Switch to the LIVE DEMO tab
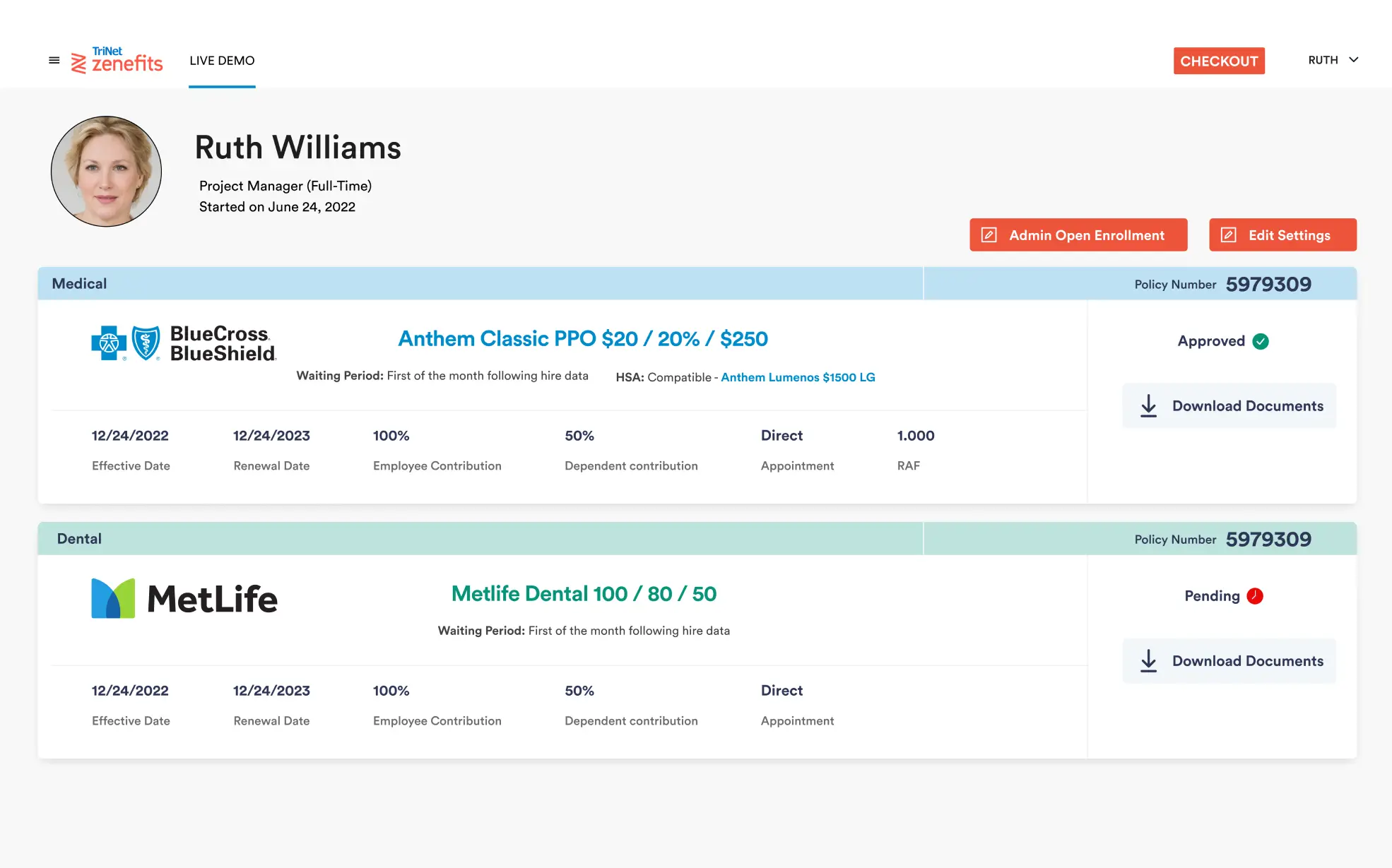The image size is (1392, 868). tap(221, 61)
